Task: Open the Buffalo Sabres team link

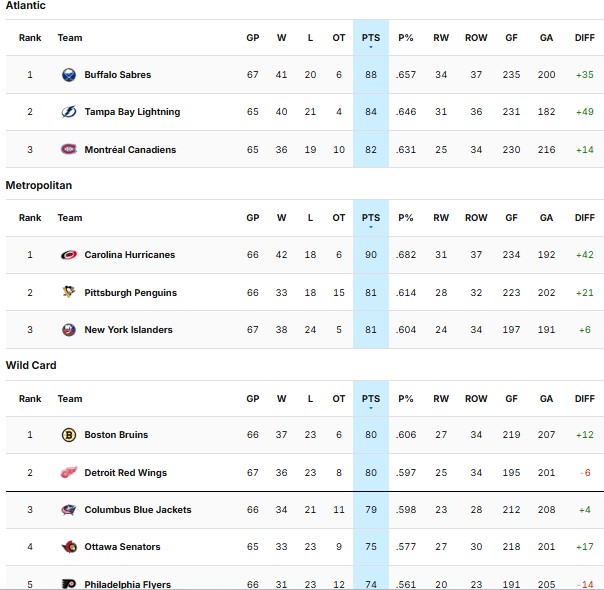Action: (117, 75)
